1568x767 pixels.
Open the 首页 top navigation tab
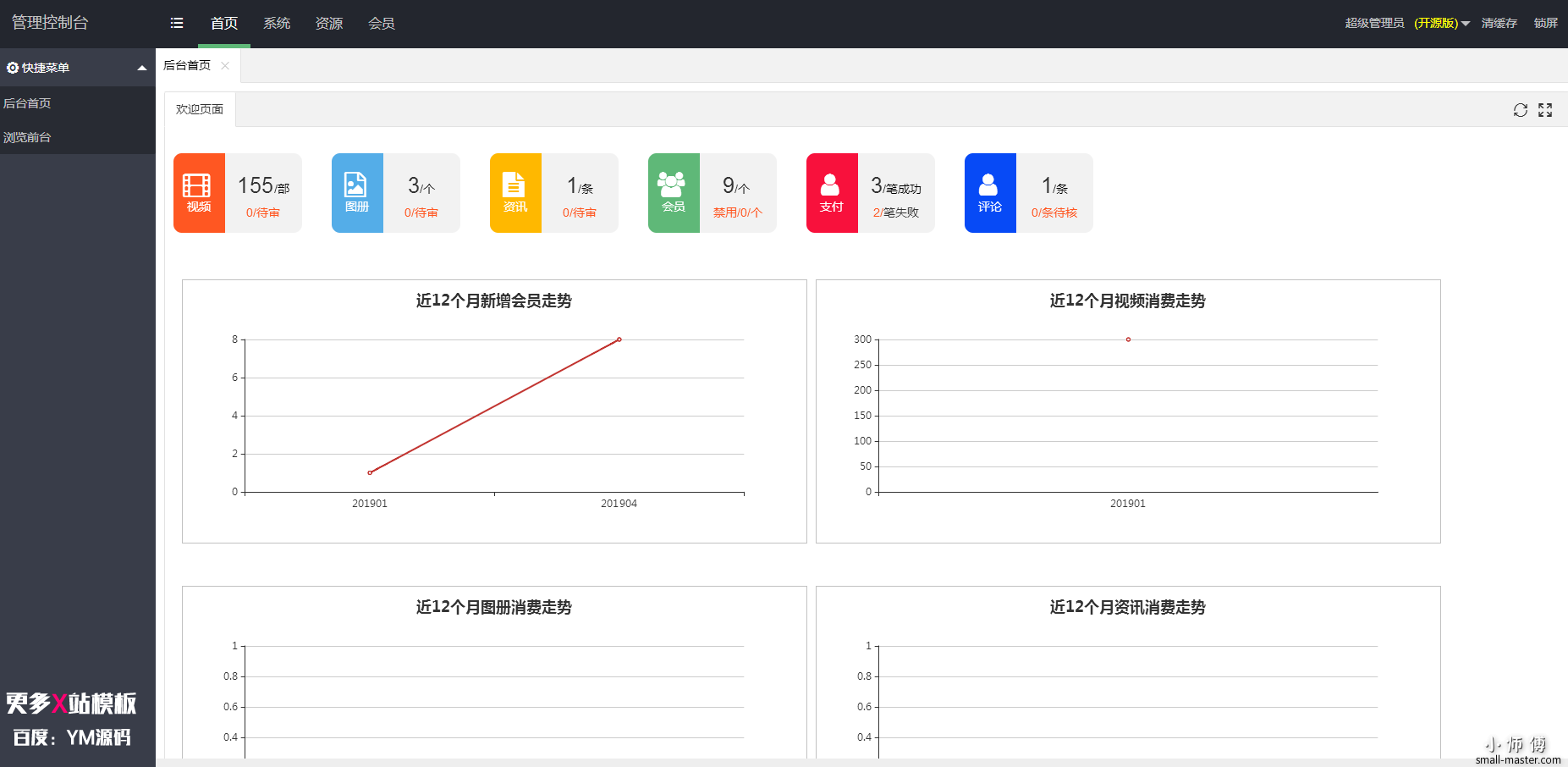(224, 23)
